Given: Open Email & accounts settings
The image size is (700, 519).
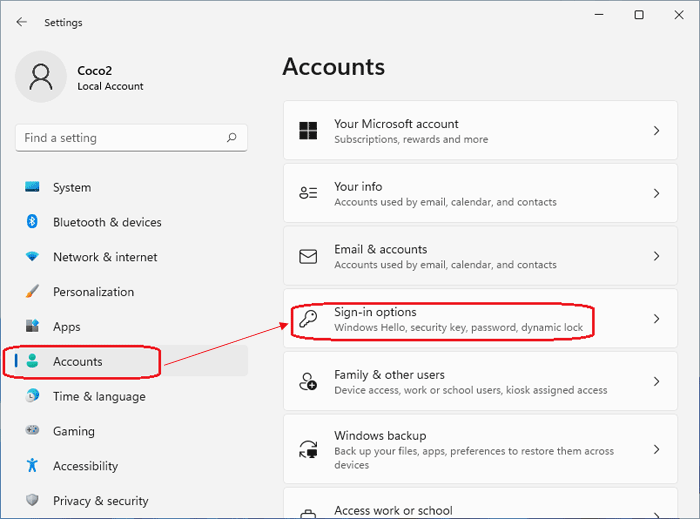Looking at the screenshot, I should coord(480,256).
